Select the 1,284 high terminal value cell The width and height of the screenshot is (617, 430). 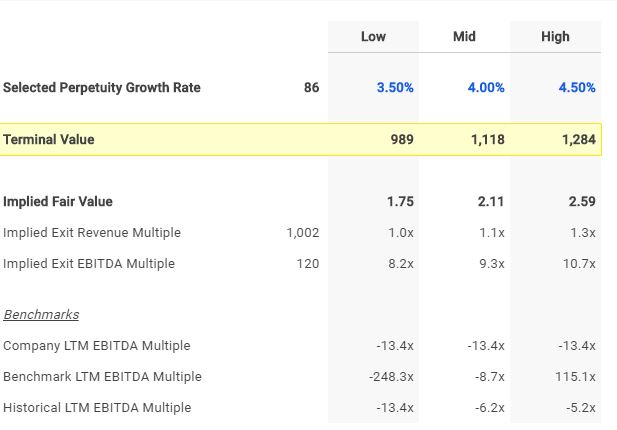click(x=578, y=140)
